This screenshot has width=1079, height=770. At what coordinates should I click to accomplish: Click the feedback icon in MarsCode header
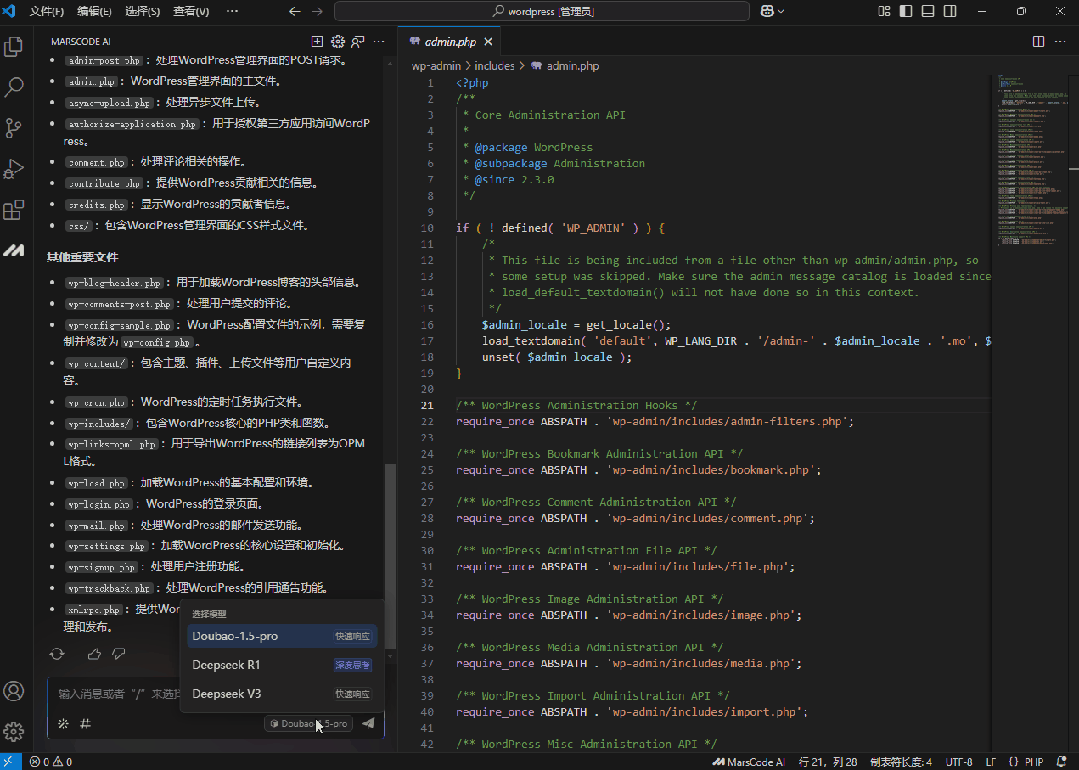[358, 42]
